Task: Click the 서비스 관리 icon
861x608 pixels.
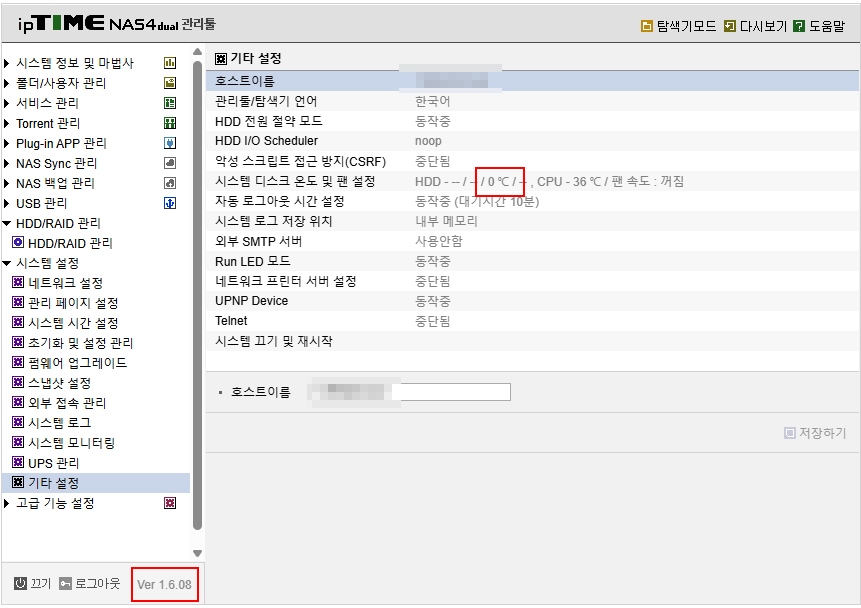Action: 170,103
